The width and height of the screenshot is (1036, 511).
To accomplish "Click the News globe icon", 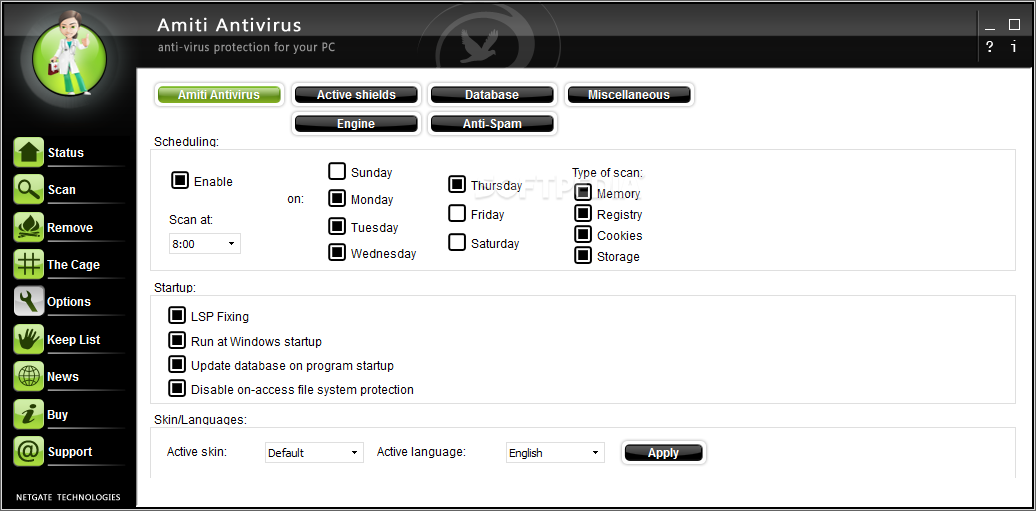I will tap(28, 377).
